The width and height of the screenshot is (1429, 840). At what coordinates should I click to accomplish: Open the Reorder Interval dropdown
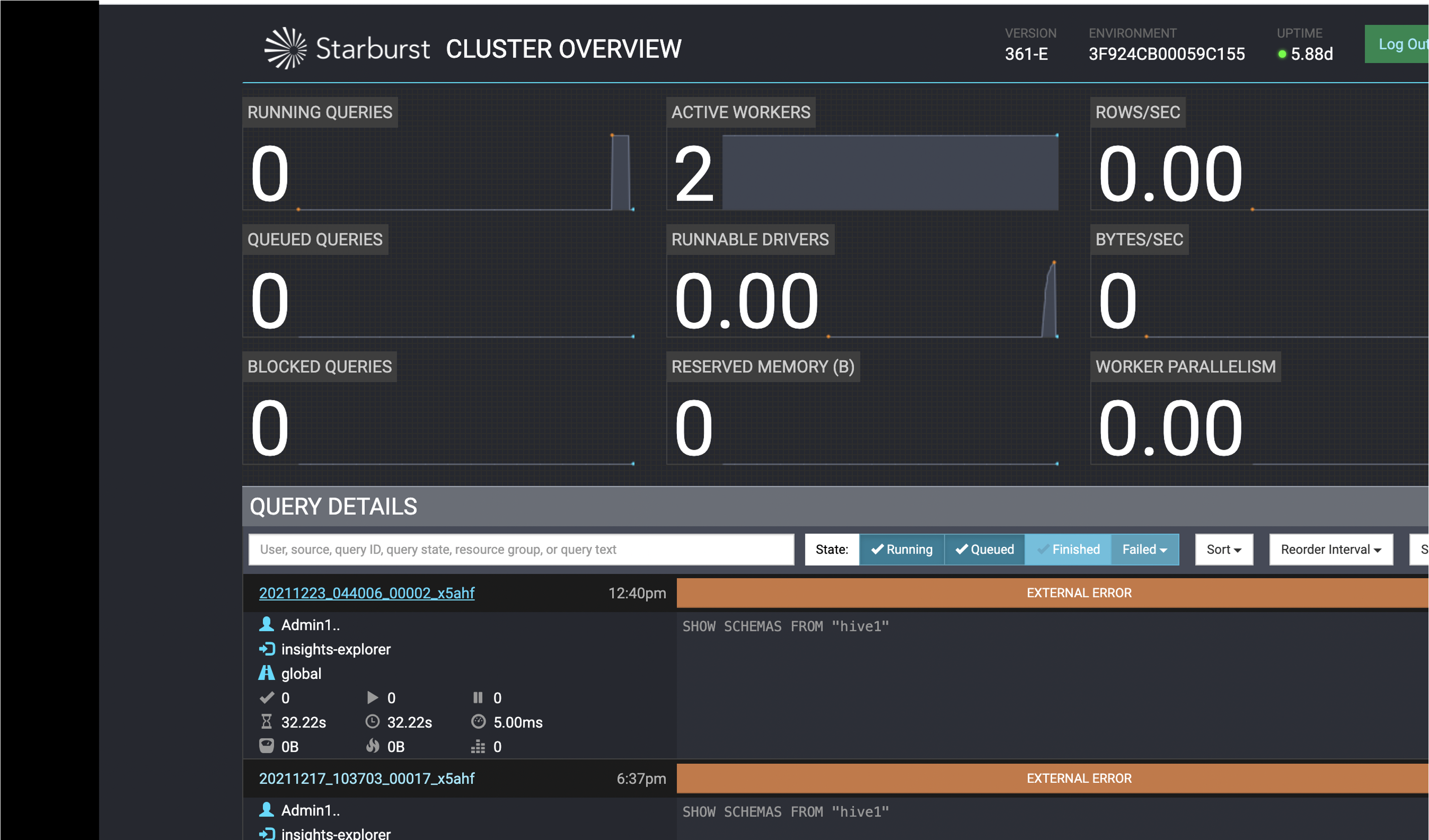[x=1331, y=549]
